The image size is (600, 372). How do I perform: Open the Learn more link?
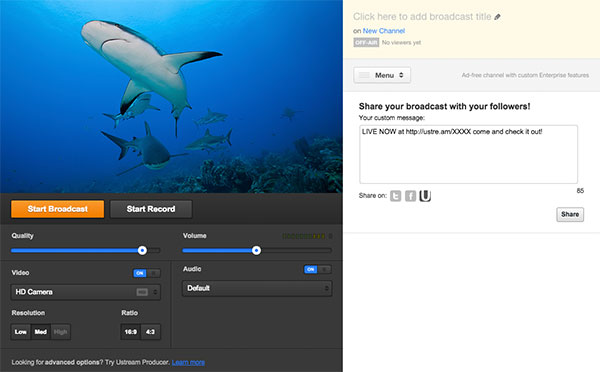click(188, 362)
